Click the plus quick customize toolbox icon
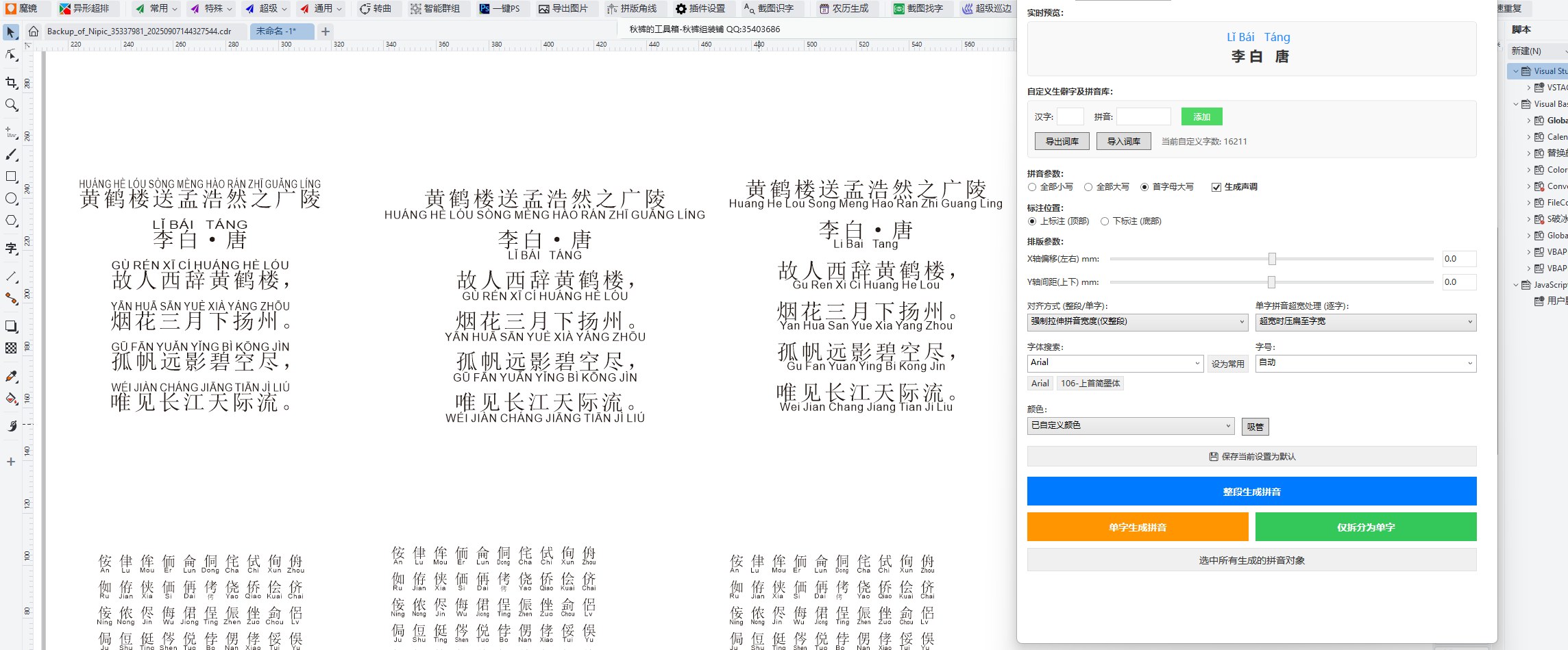This screenshot has height=650, width=1568. [x=11, y=462]
